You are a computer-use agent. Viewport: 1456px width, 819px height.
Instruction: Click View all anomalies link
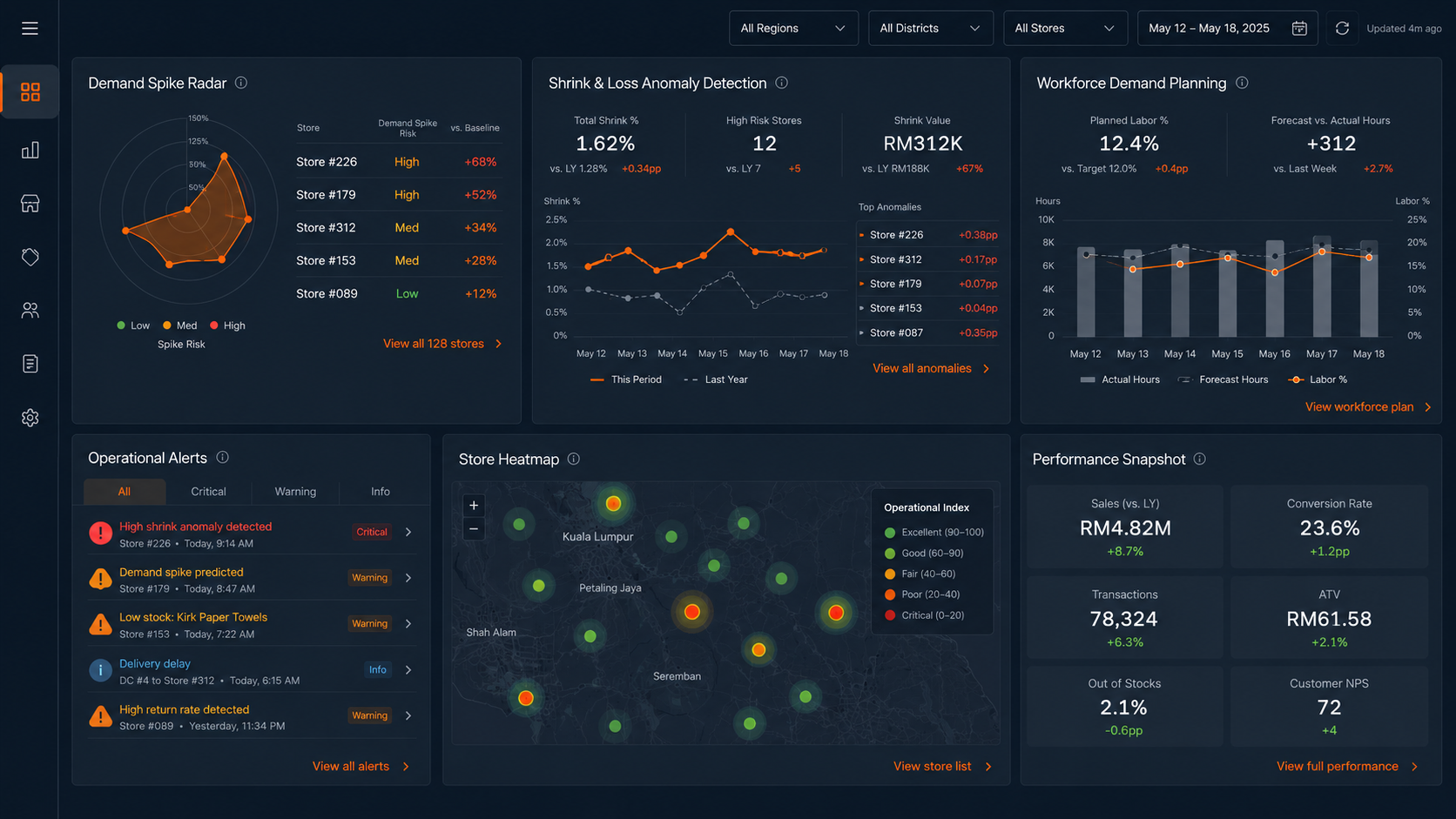coord(931,368)
